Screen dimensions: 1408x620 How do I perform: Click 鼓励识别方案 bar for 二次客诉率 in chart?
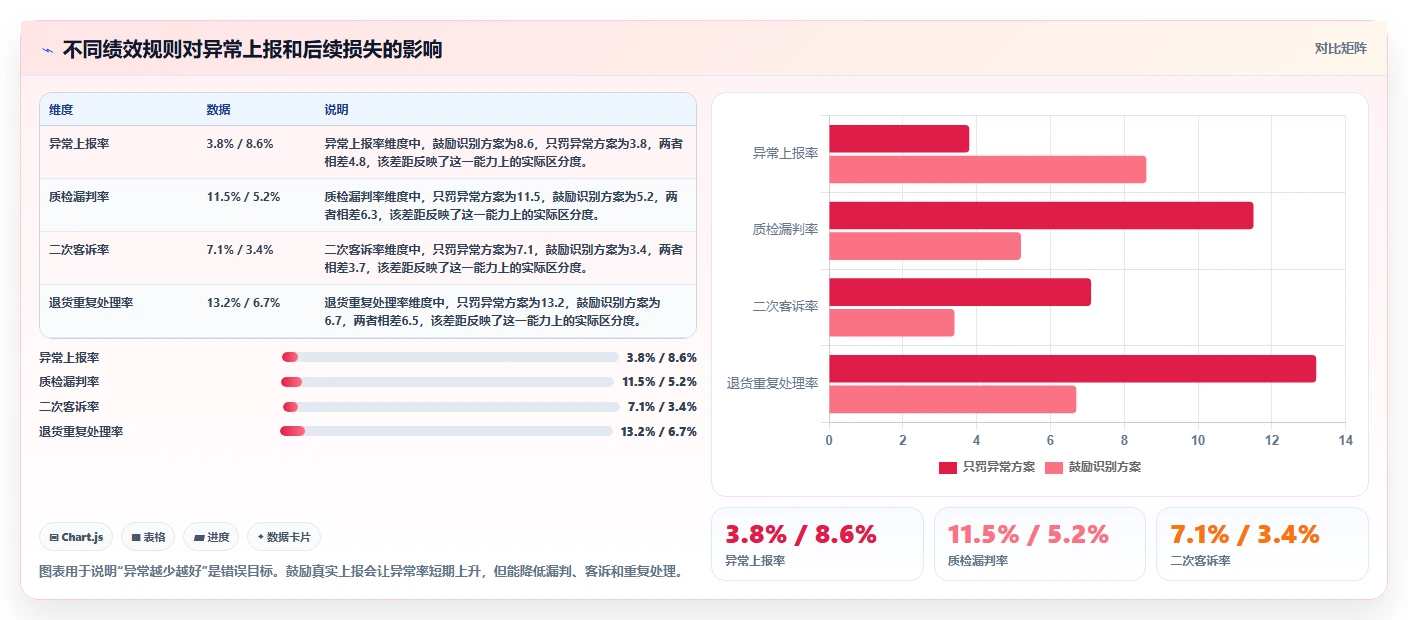(x=891, y=323)
